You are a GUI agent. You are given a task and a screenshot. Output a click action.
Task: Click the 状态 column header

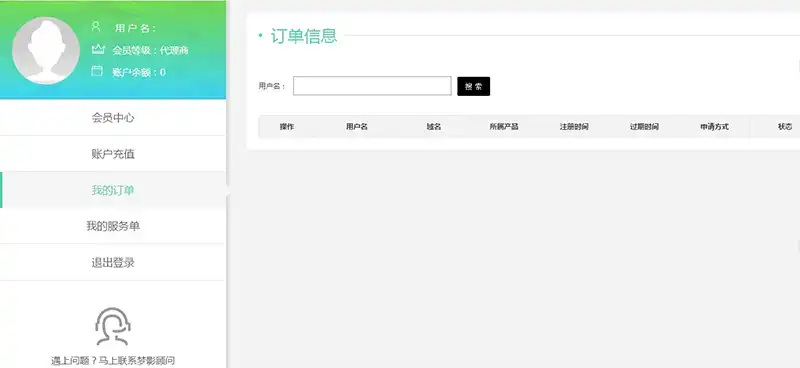[x=785, y=127]
